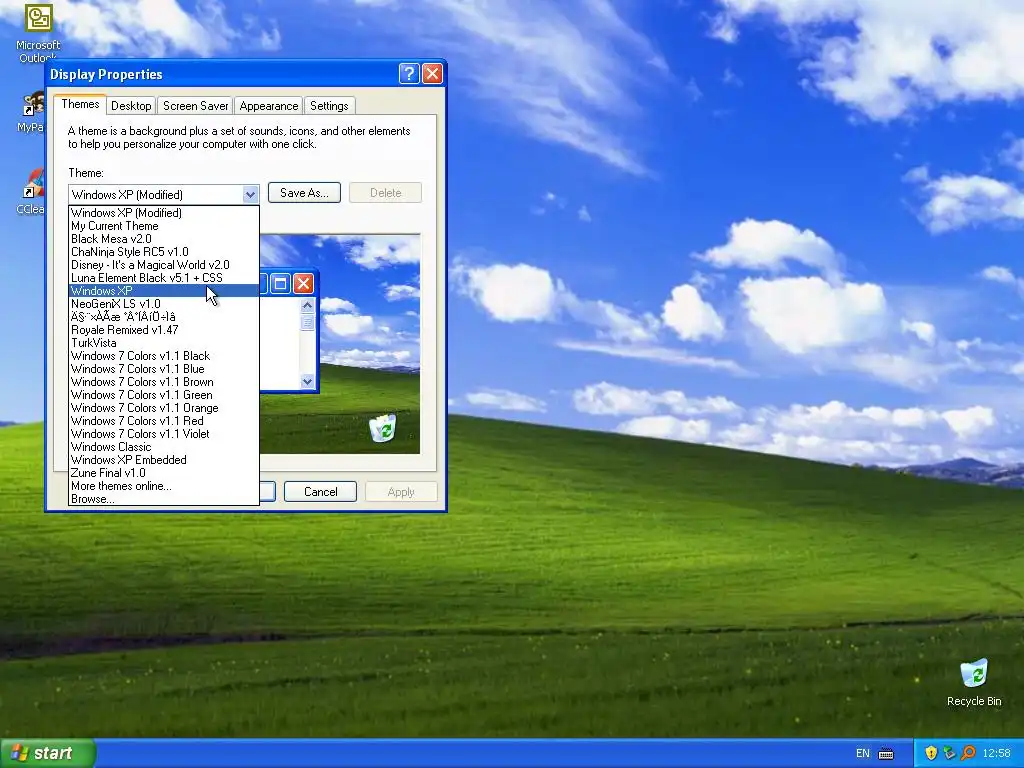Choose More themes online... entry
The width and height of the screenshot is (1024, 768).
click(x=163, y=487)
